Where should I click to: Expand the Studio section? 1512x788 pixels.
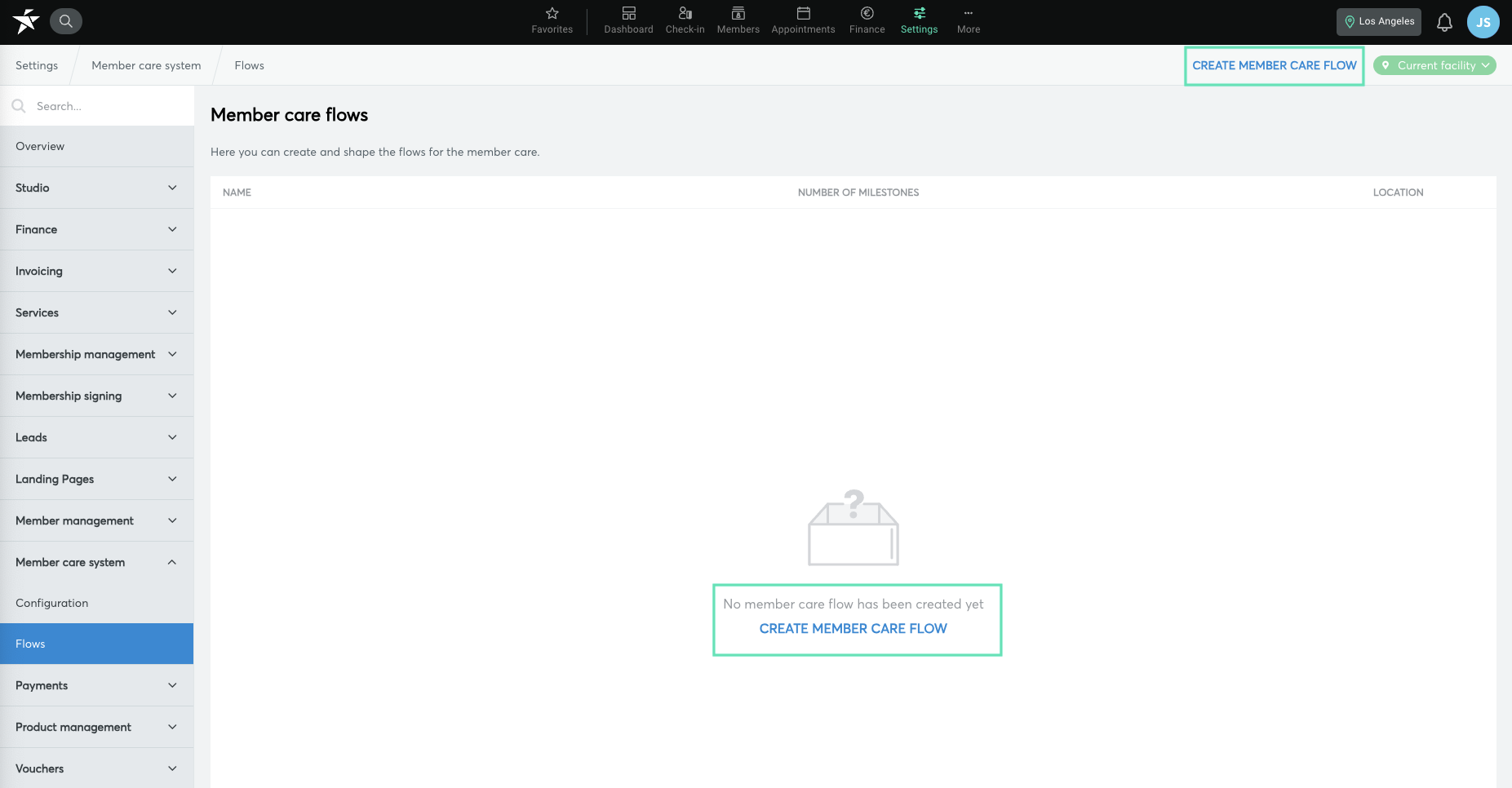coord(97,188)
